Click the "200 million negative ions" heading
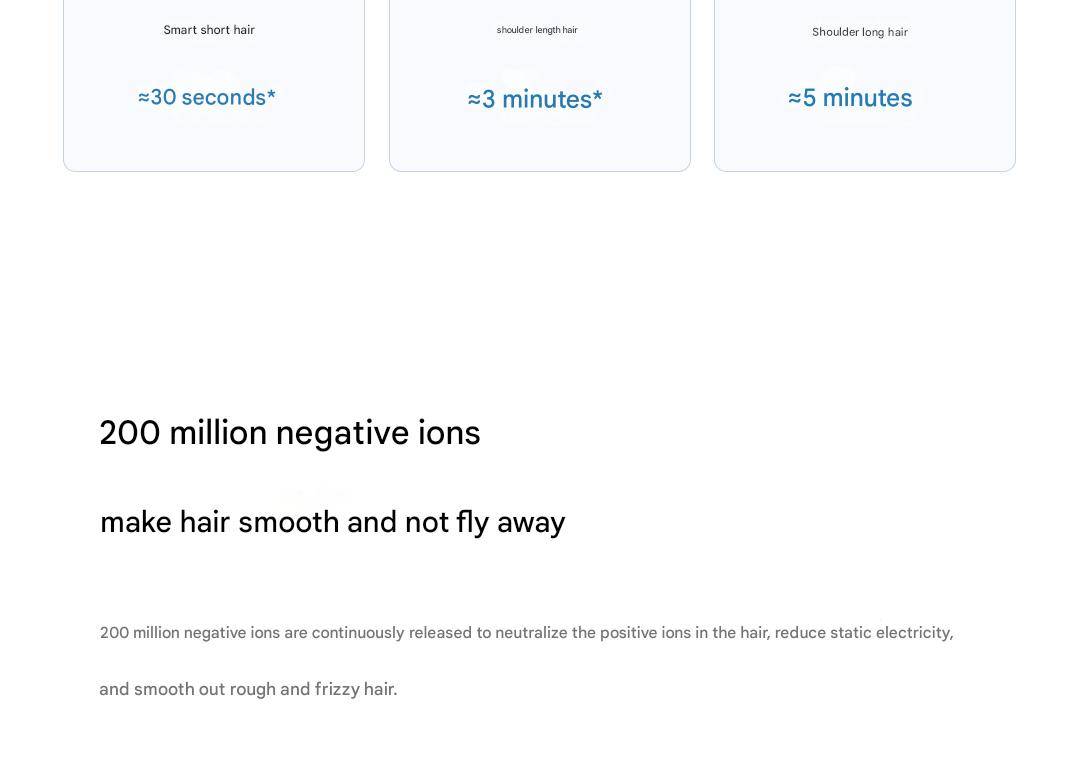Image resolution: width=1080 pixels, height=758 pixels. [290, 433]
